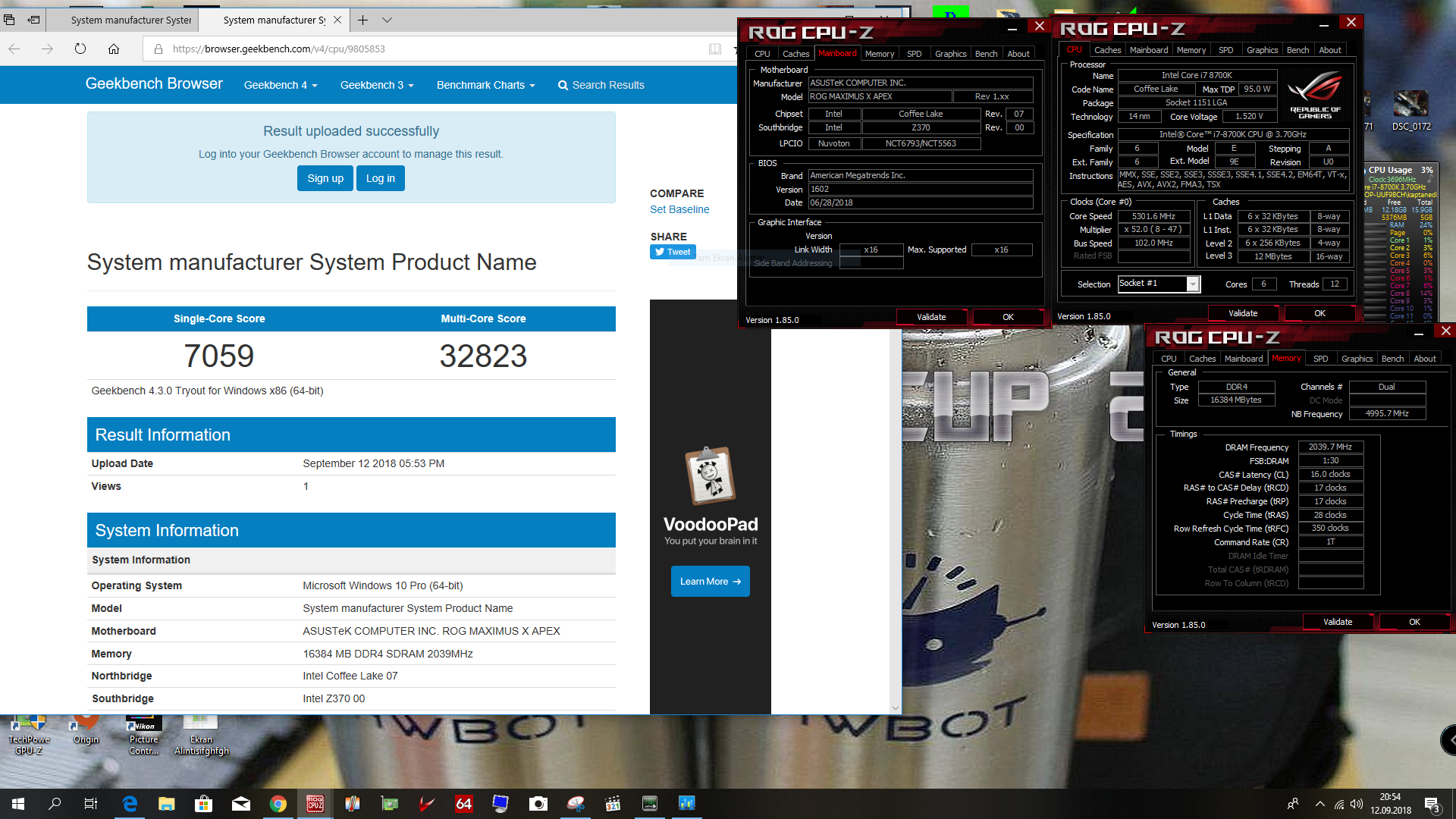
Task: Open taskbar search magnifier
Action: pyautogui.click(x=55, y=804)
